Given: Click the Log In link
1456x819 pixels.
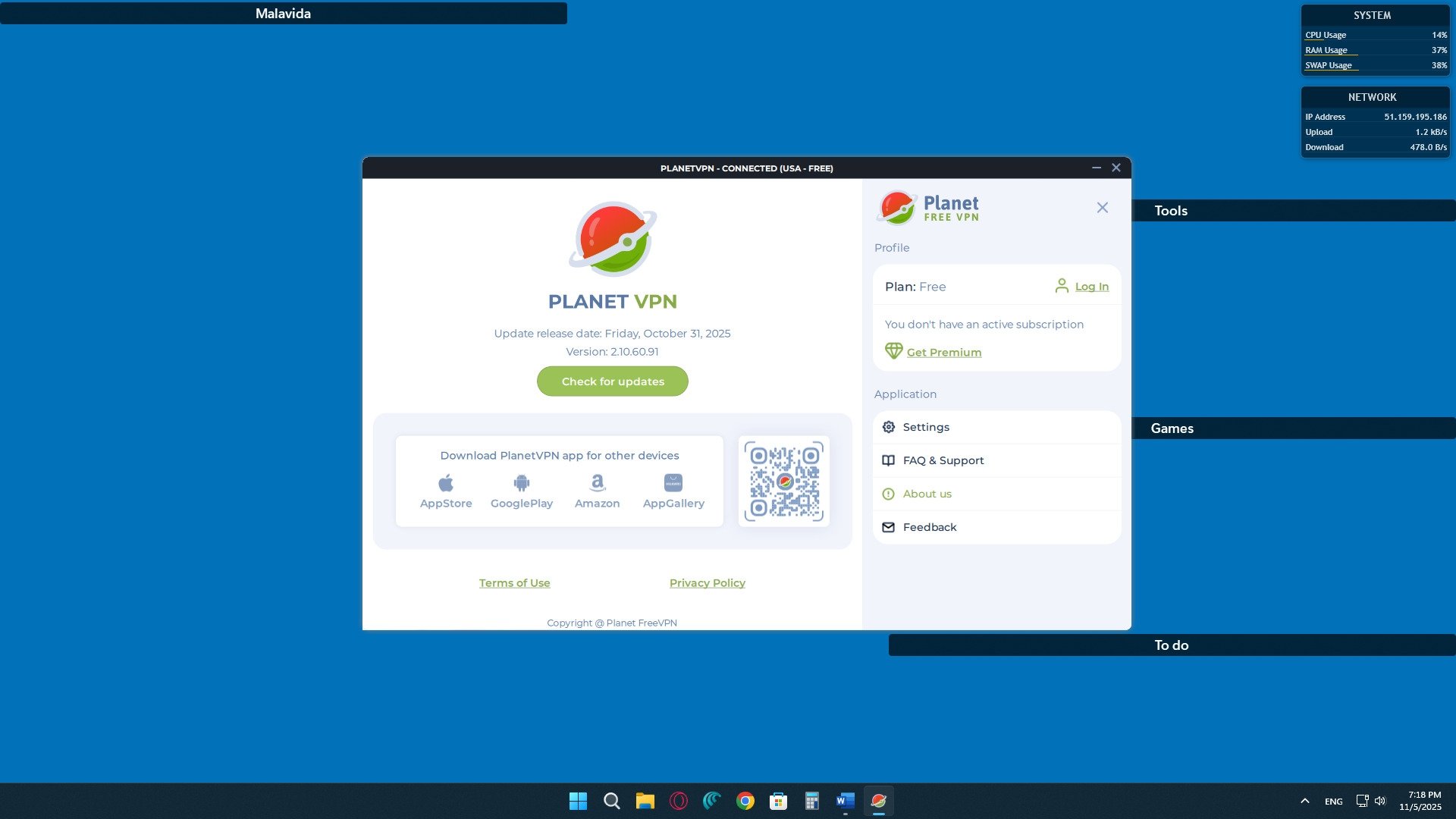Looking at the screenshot, I should (x=1091, y=287).
